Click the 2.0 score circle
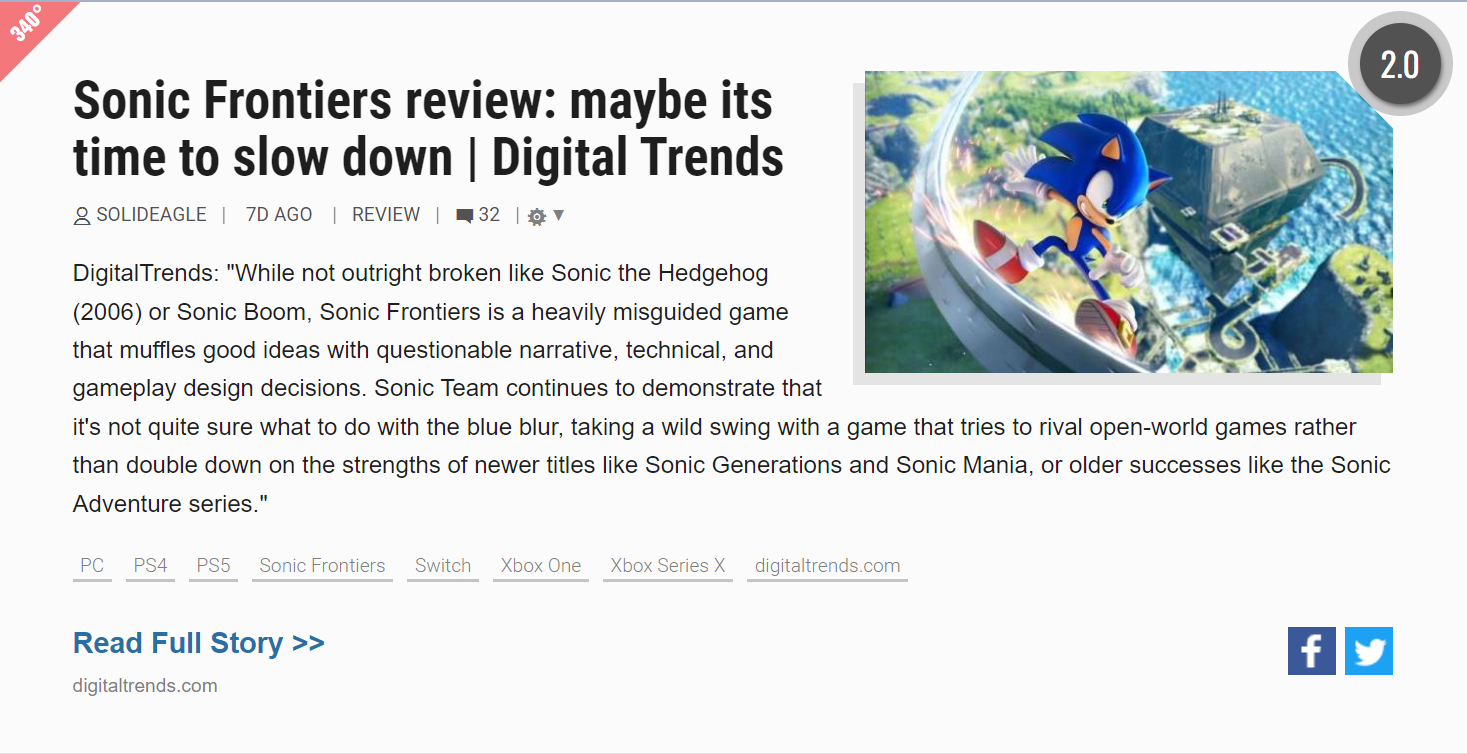Screen dimensions: 1467x754 (1400, 64)
